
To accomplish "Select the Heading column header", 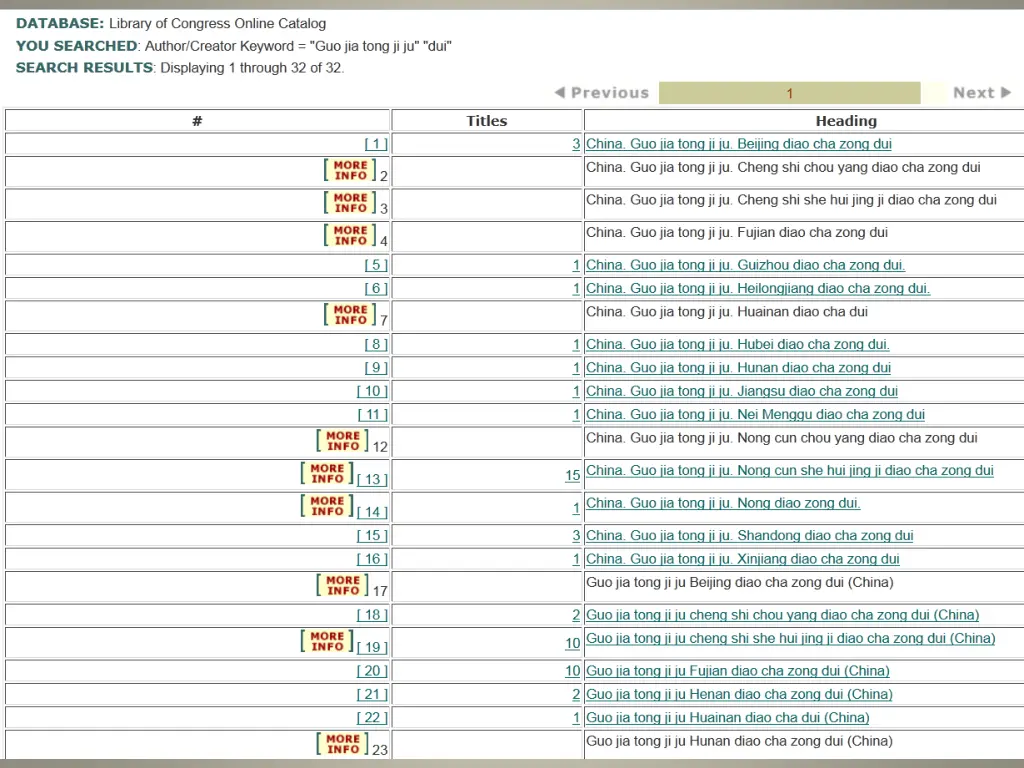I will 846,121.
